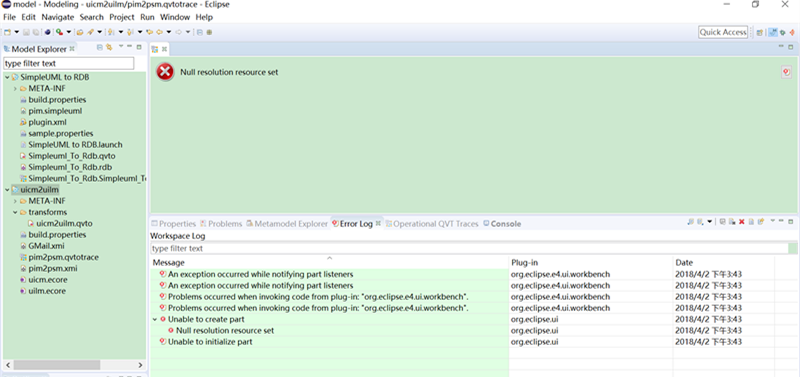Screen dimensions: 800x377
Task: Click the red Delete Log icon
Action: click(741, 222)
